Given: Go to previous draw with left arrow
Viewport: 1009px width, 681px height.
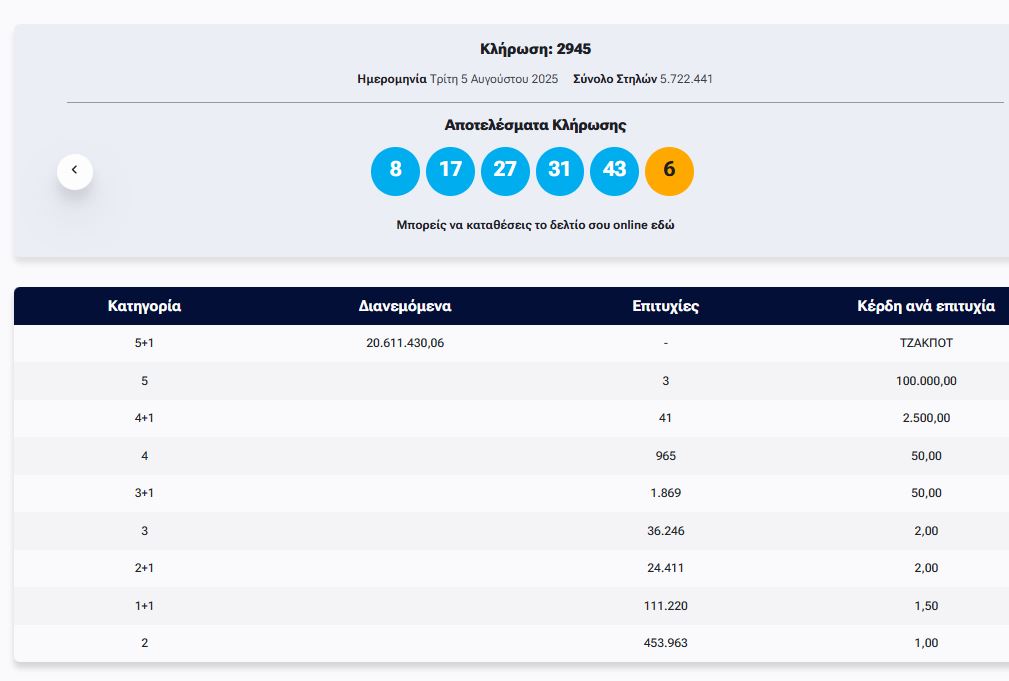Looking at the screenshot, I should (x=75, y=171).
